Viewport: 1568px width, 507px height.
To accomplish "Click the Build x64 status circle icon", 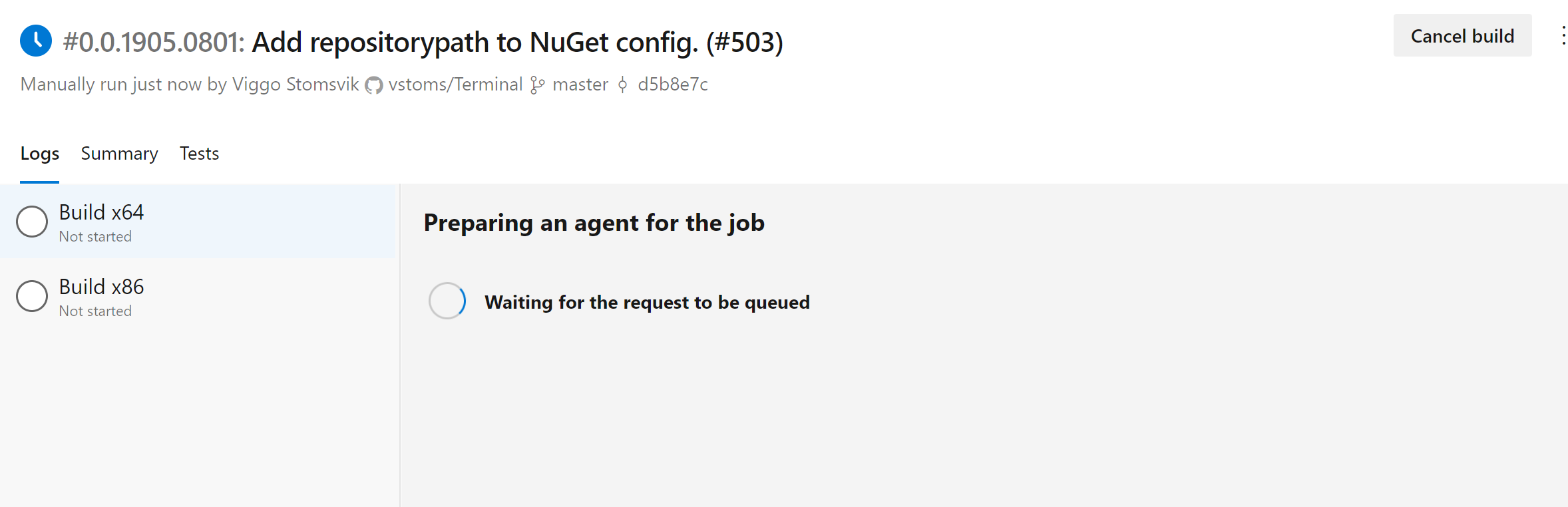I will coord(32,222).
